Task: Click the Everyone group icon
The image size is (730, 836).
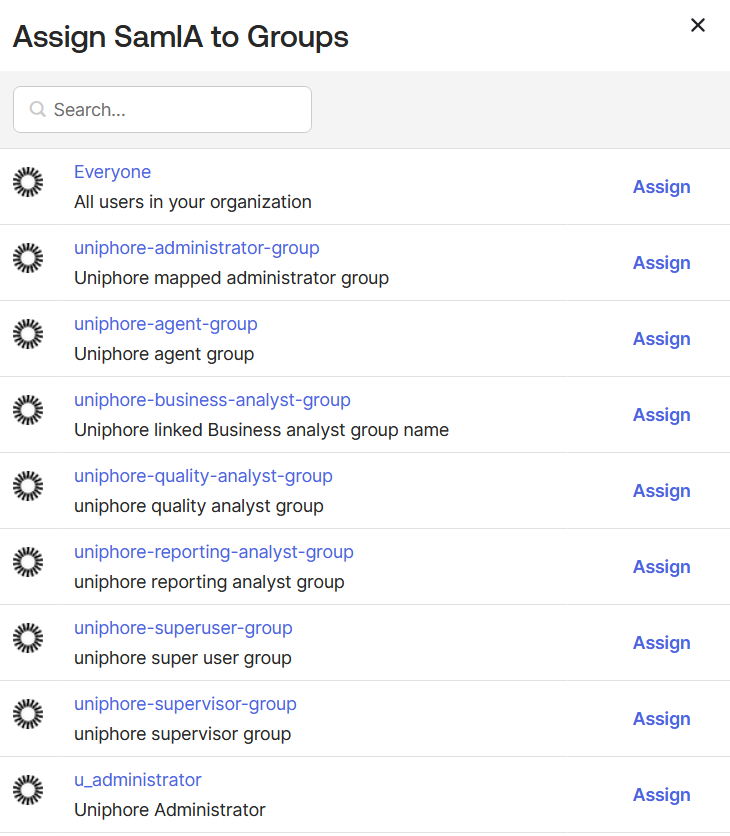Action: pos(28,182)
